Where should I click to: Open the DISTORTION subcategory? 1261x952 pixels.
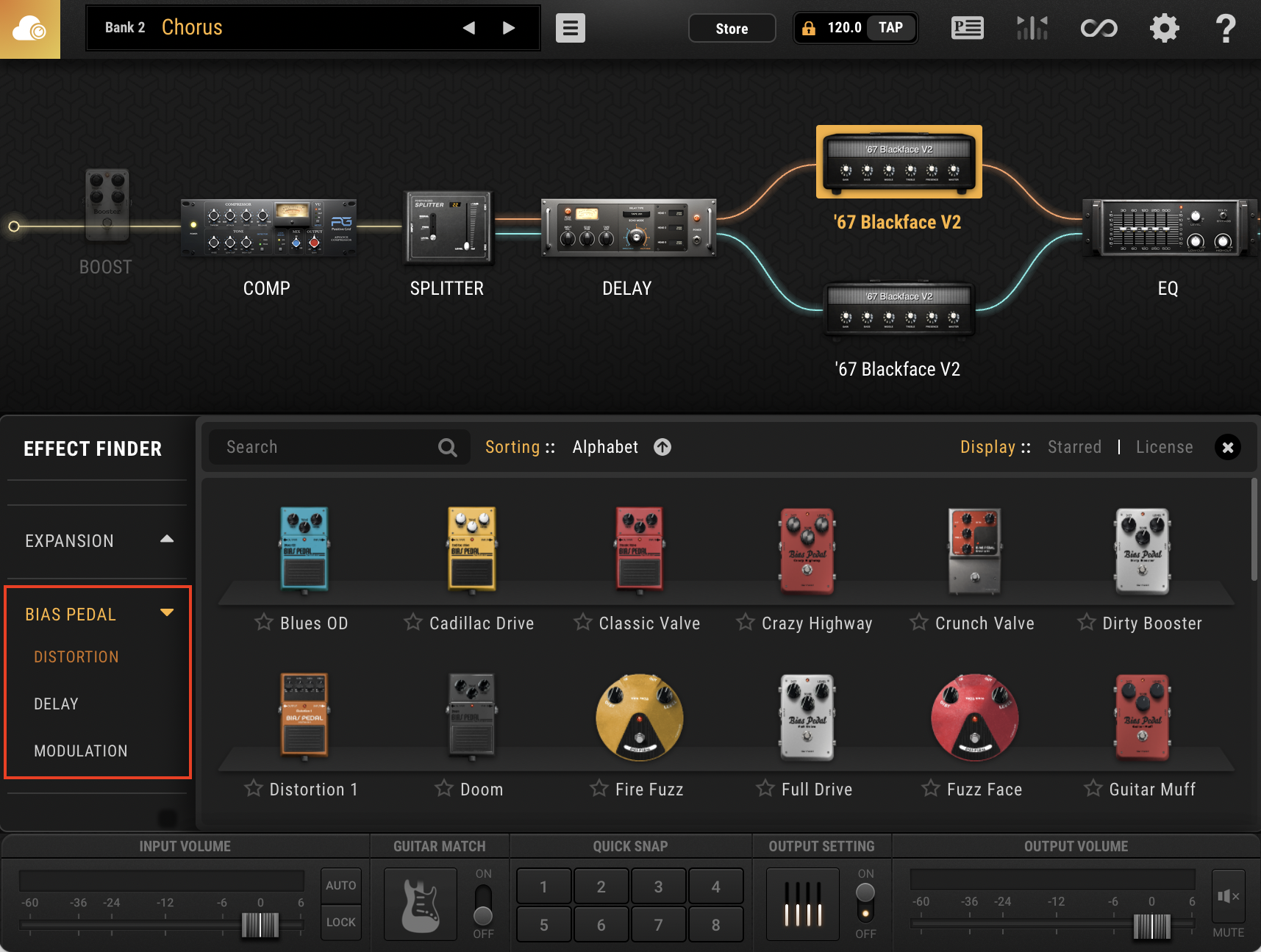pyautogui.click(x=76, y=656)
